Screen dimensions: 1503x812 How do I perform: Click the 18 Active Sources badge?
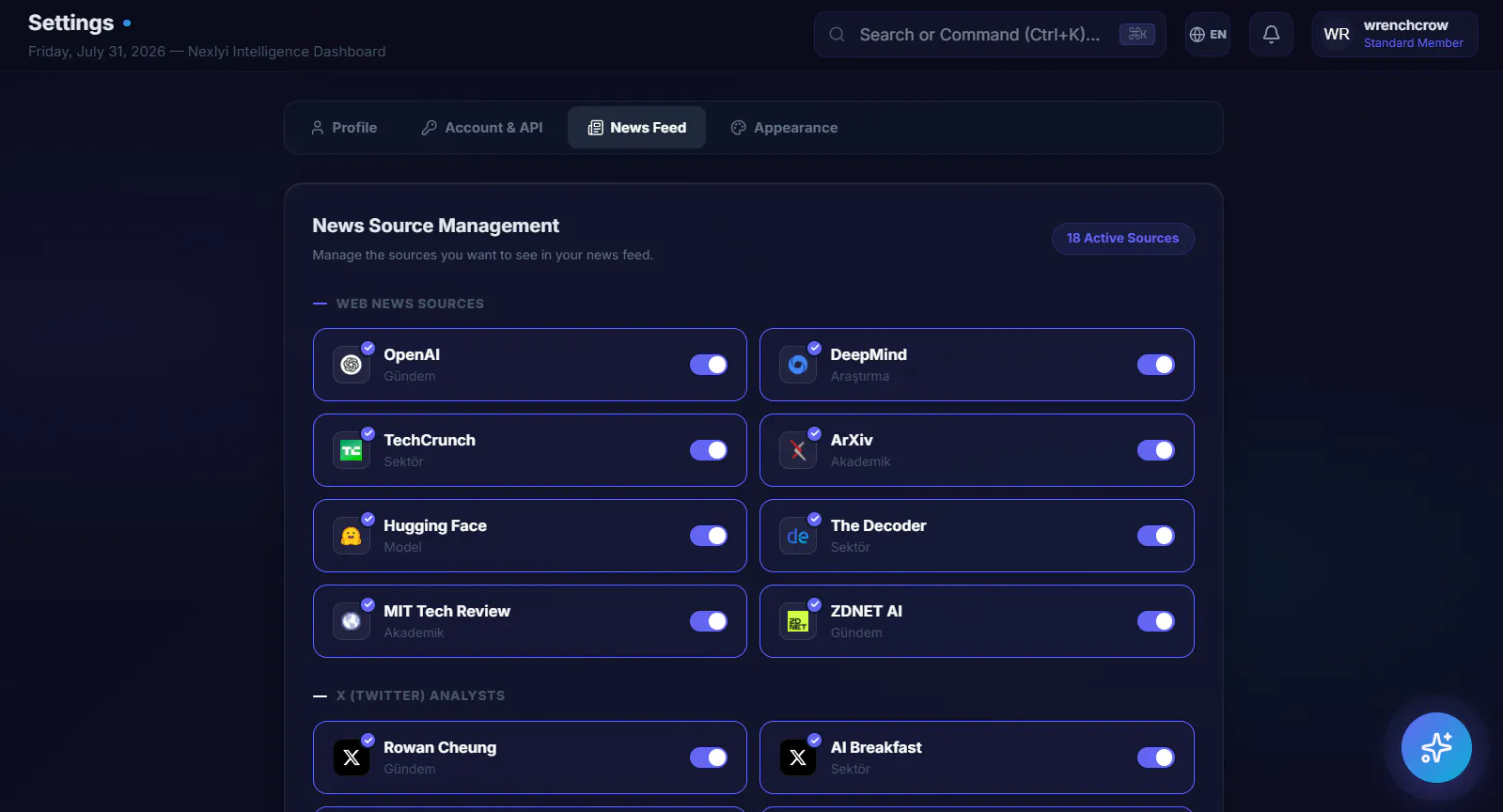[x=1122, y=238]
